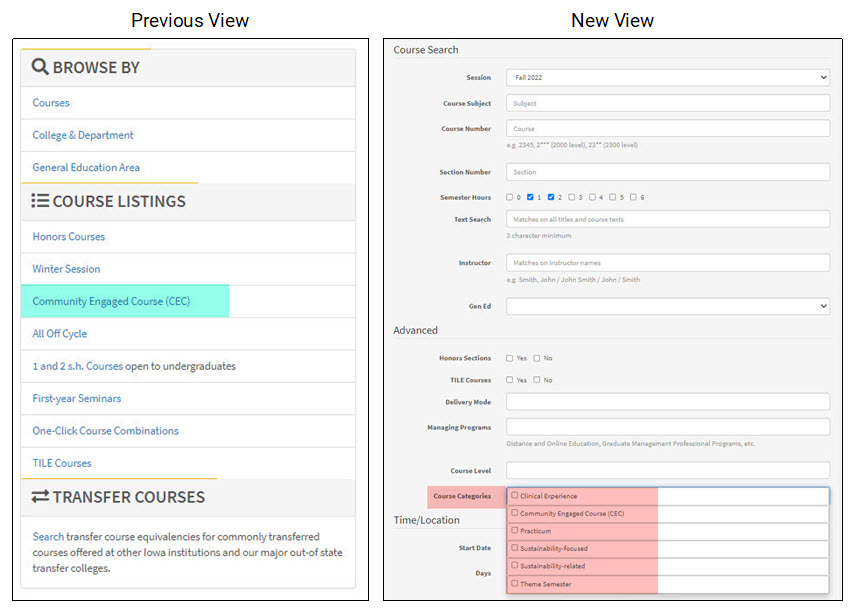Screen dimensions: 856x611
Task: Uncheck the 1 semester hours checkbox
Action: 531,196
